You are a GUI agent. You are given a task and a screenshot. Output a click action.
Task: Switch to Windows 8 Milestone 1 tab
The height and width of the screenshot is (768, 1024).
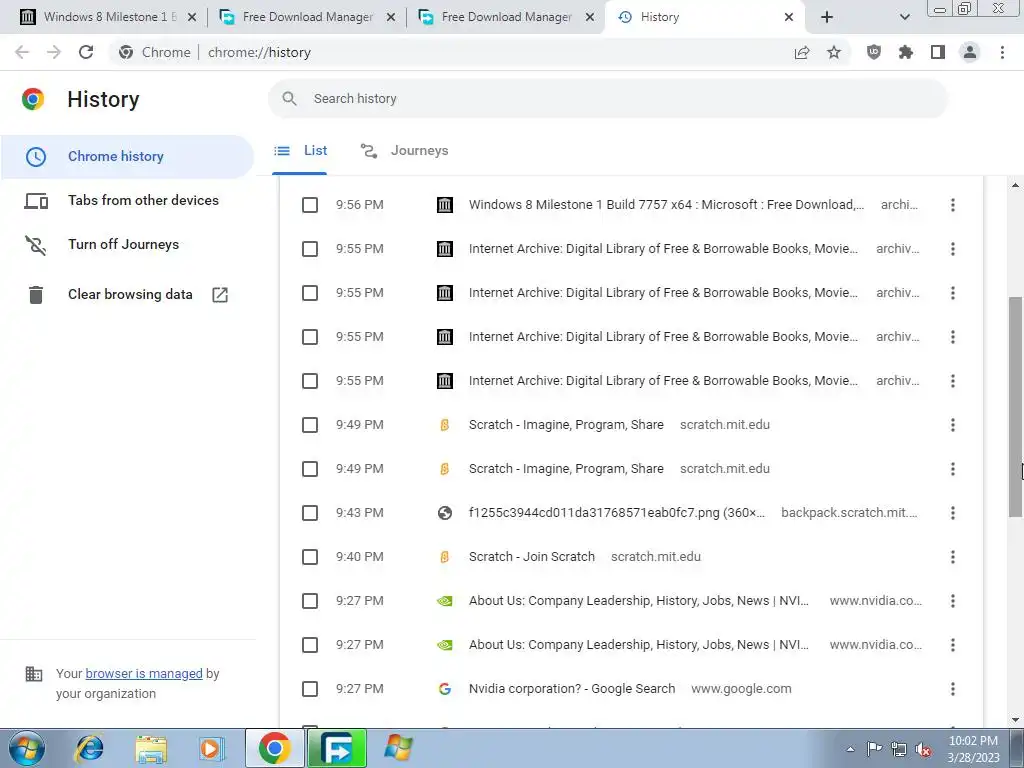coord(108,17)
